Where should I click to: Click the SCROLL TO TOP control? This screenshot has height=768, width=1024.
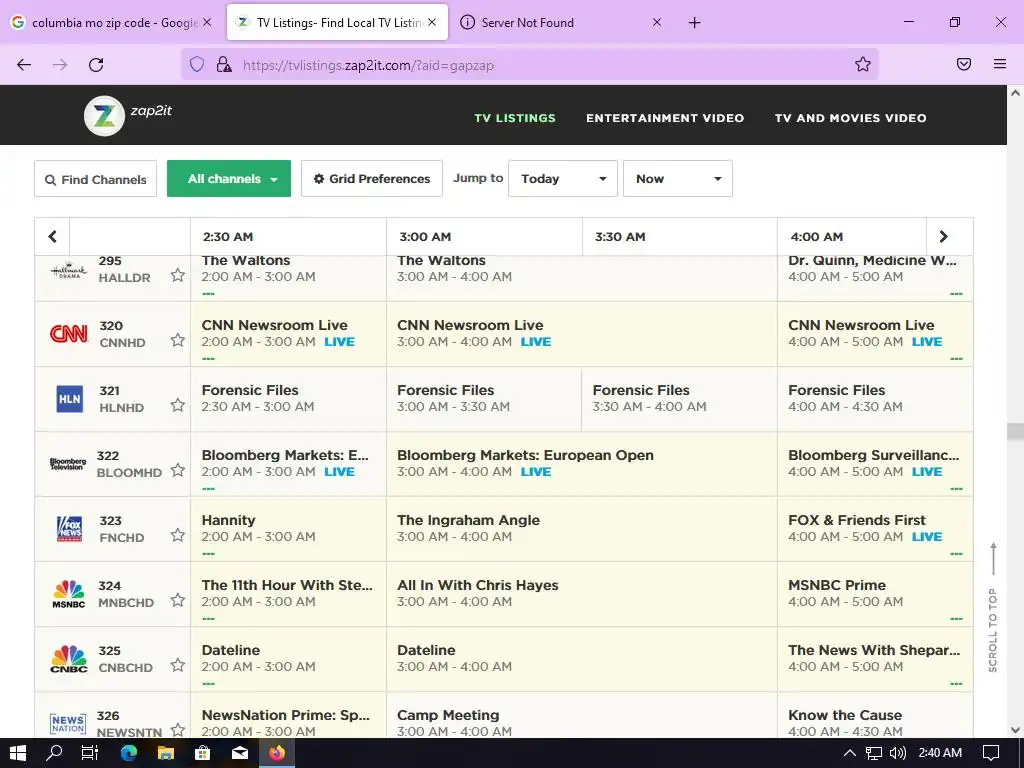tap(993, 607)
